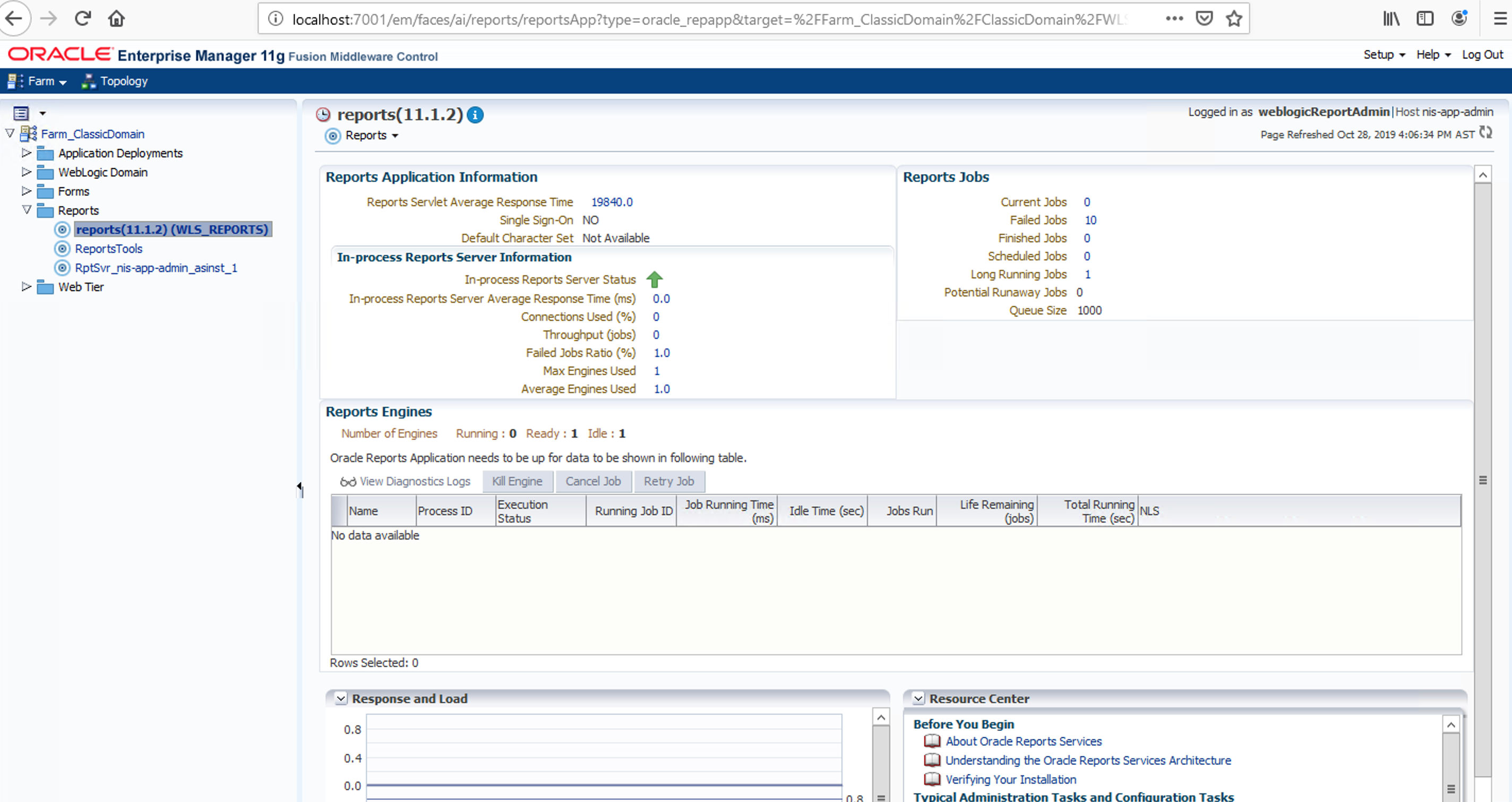Click the reports information icon
Image resolution: width=1512 pixels, height=802 pixels.
click(x=475, y=115)
